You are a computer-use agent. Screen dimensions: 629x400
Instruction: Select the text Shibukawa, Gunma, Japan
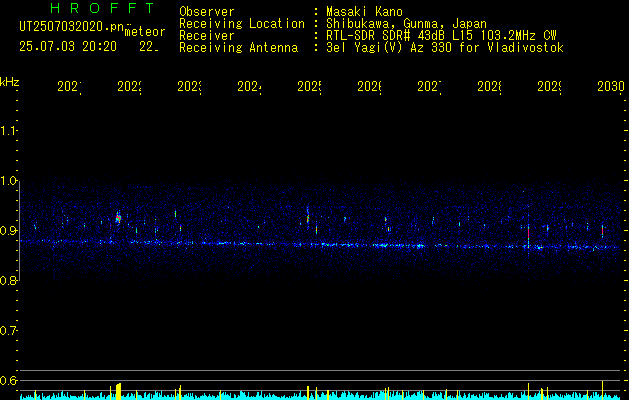[x=406, y=24]
